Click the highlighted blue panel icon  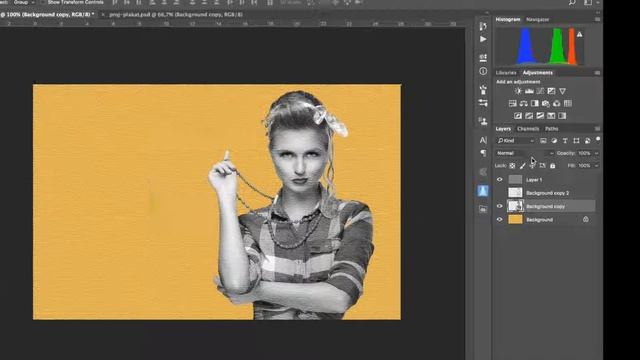tap(483, 191)
